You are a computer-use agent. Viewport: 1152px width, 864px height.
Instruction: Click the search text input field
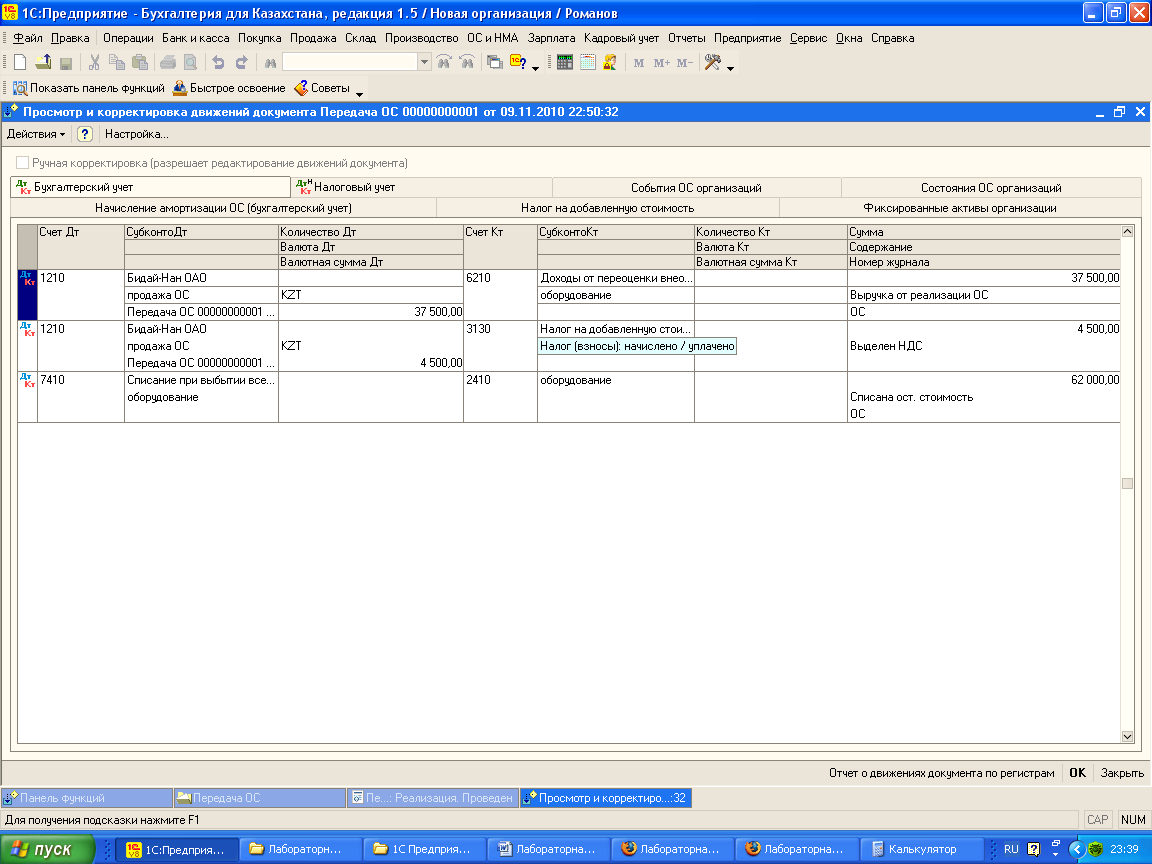350,63
